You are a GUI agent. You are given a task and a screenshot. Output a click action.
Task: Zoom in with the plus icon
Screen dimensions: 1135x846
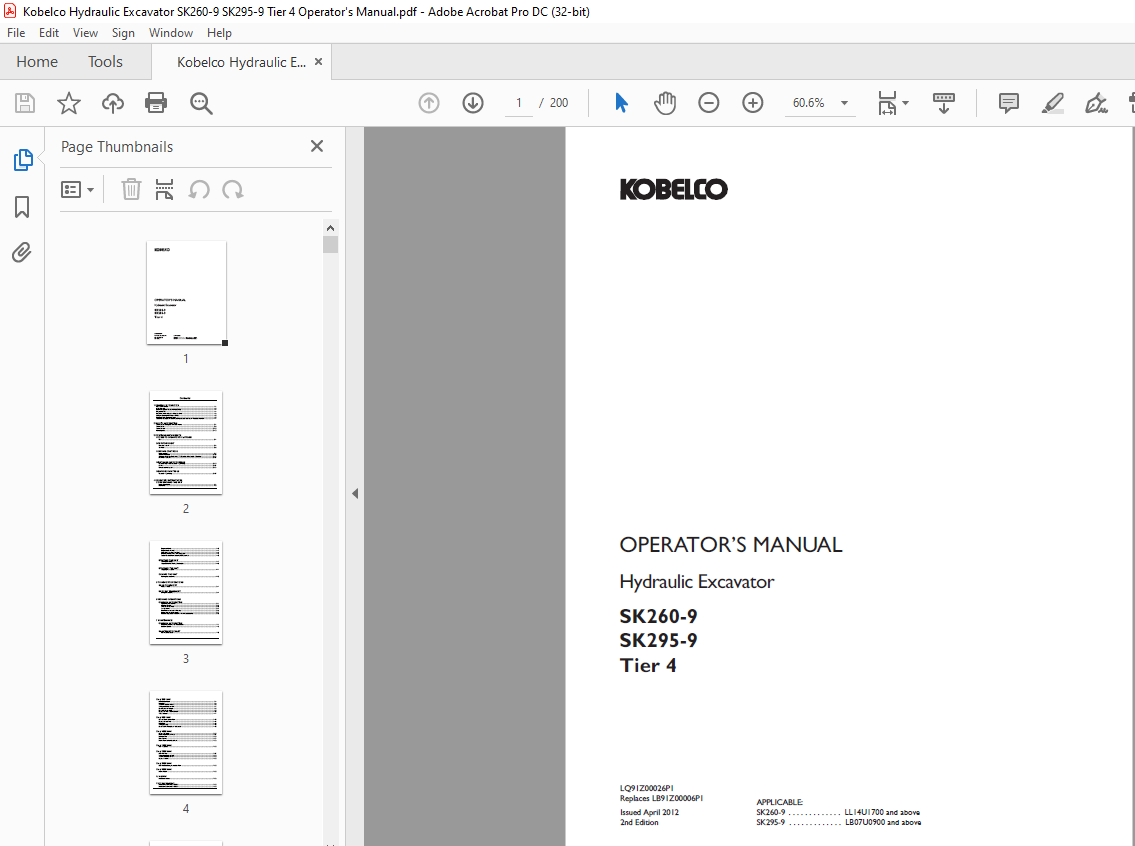753,103
